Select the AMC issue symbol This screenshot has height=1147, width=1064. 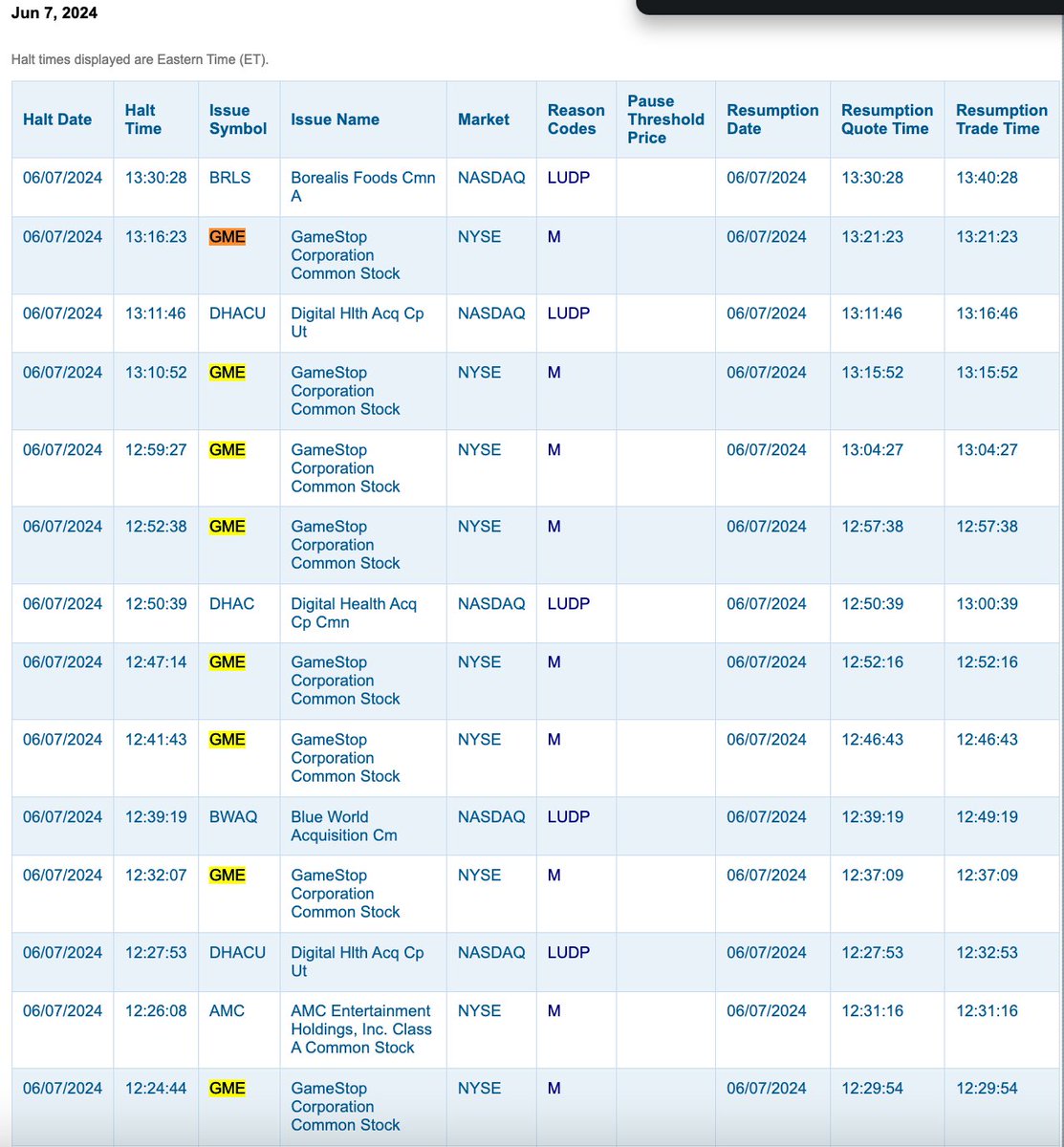(x=228, y=1011)
